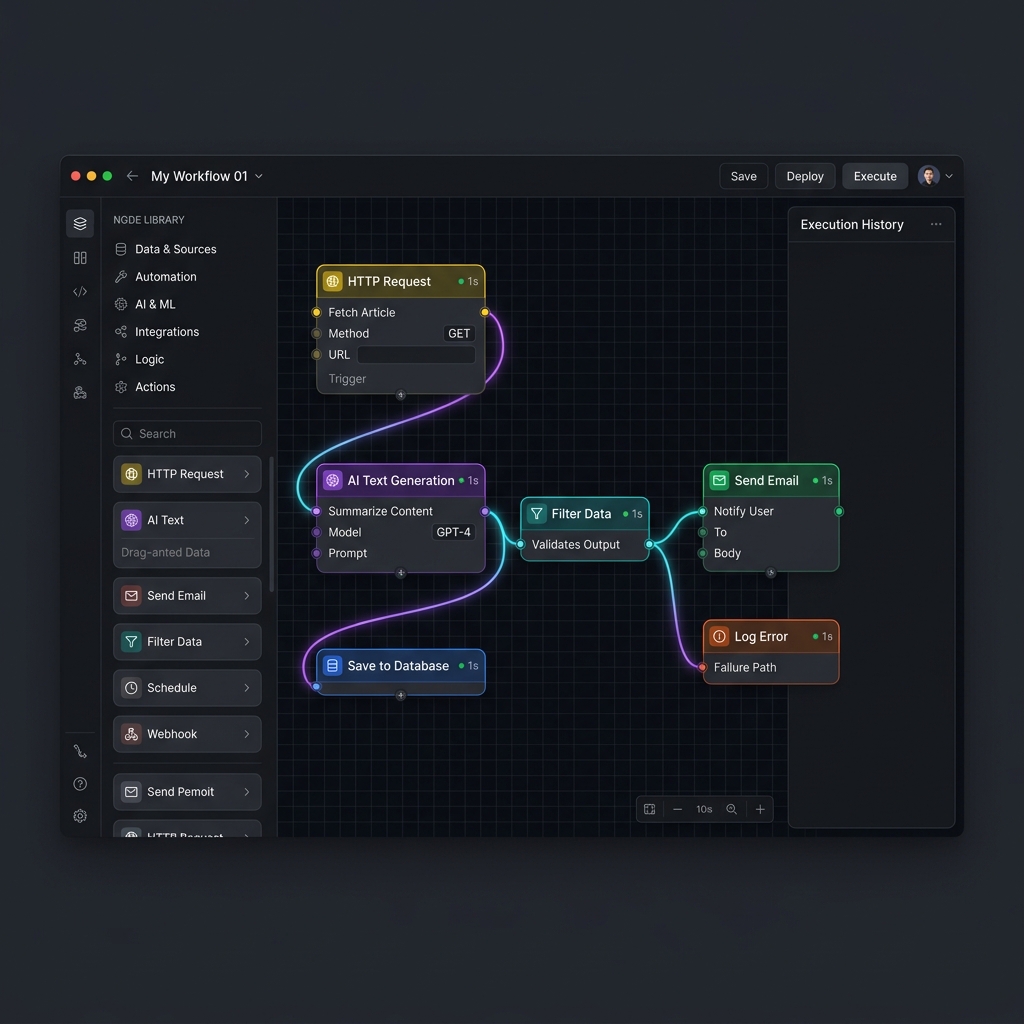Click the fit-to-view icon on the canvas toolbar
Screen dimensions: 1024x1024
coord(650,809)
